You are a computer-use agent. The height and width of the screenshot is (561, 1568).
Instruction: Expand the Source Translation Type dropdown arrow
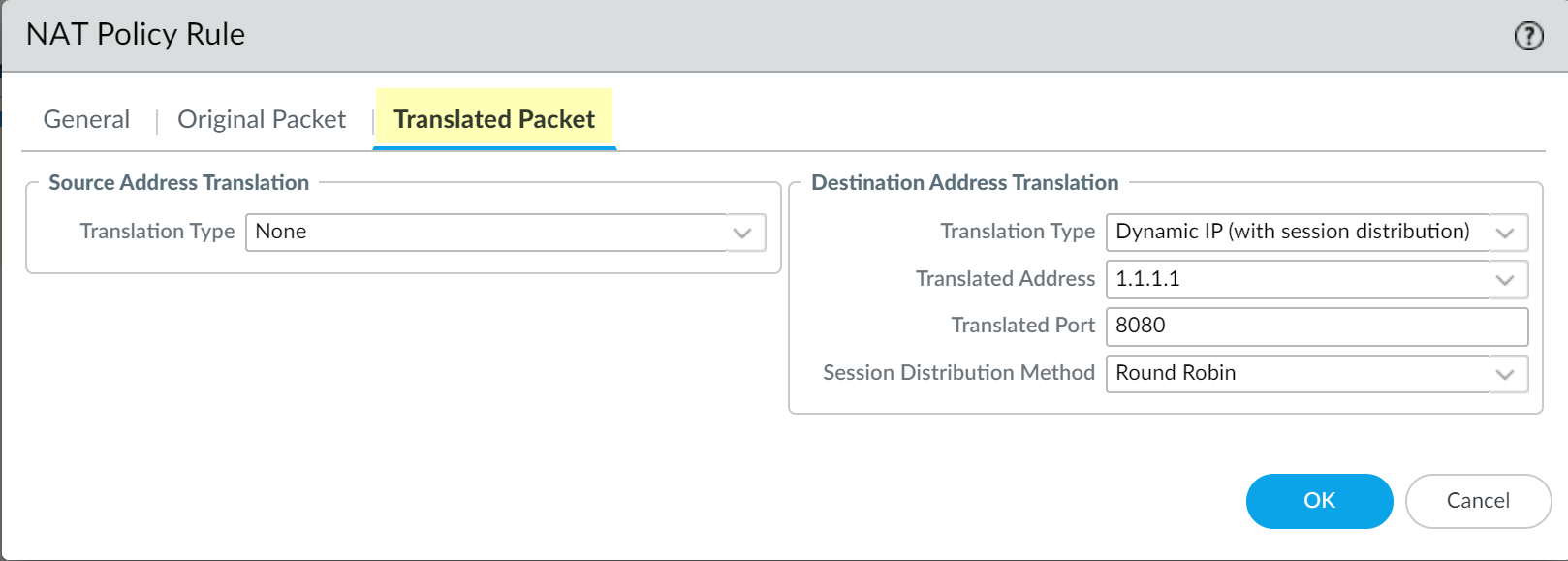coord(742,233)
